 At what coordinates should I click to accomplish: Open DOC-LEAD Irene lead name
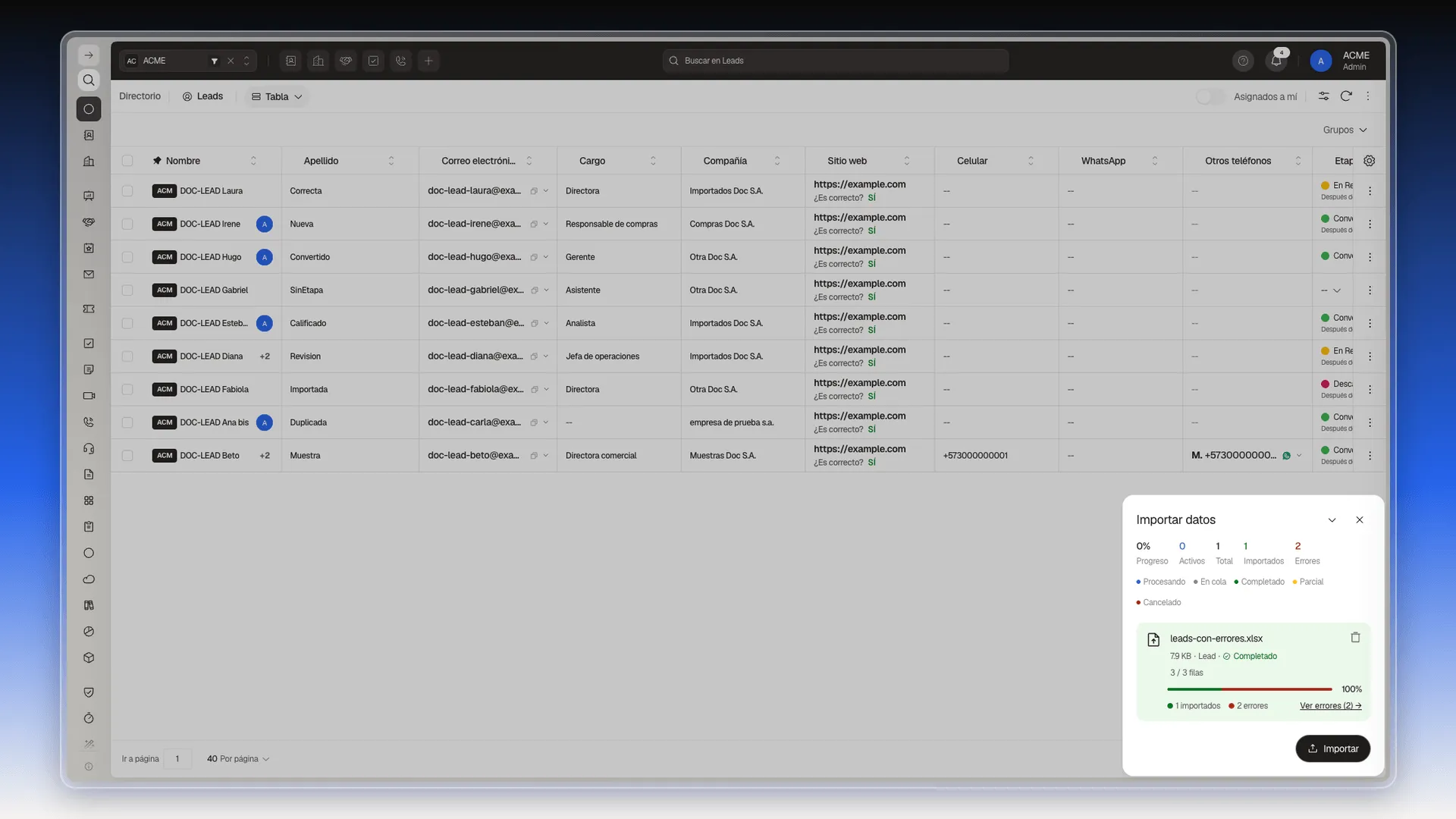point(210,224)
